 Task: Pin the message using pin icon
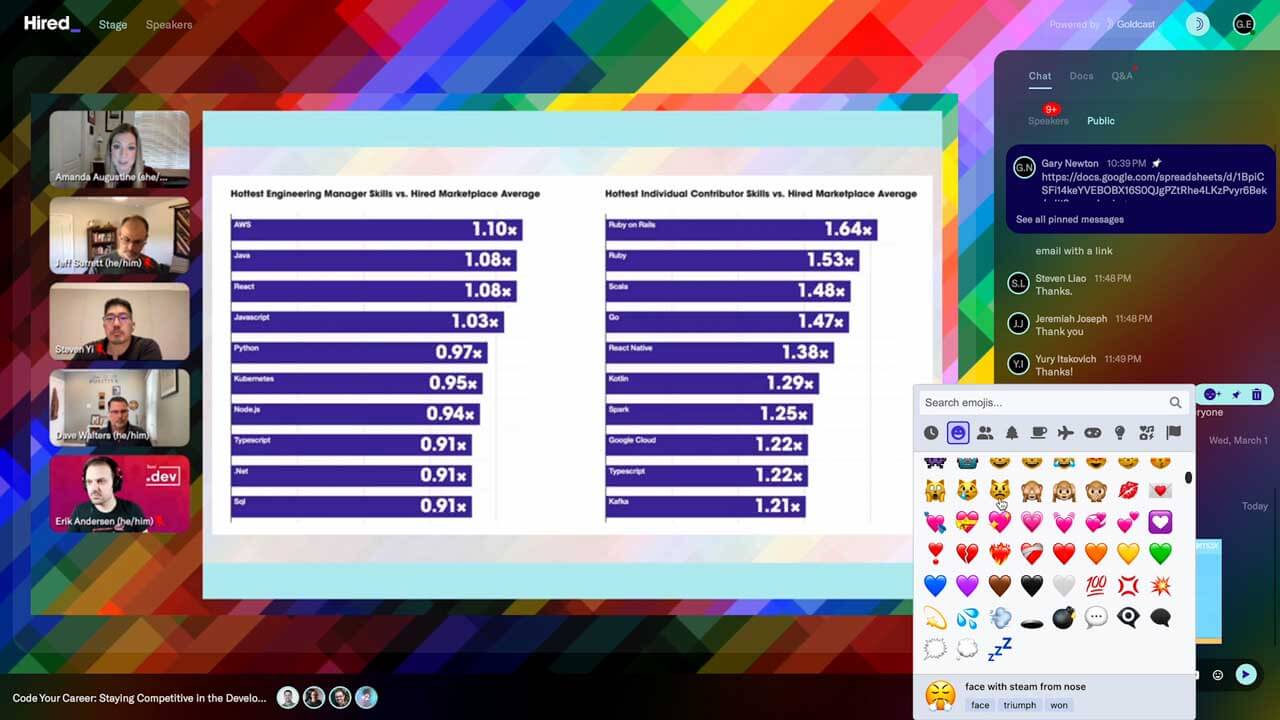(x=1236, y=395)
